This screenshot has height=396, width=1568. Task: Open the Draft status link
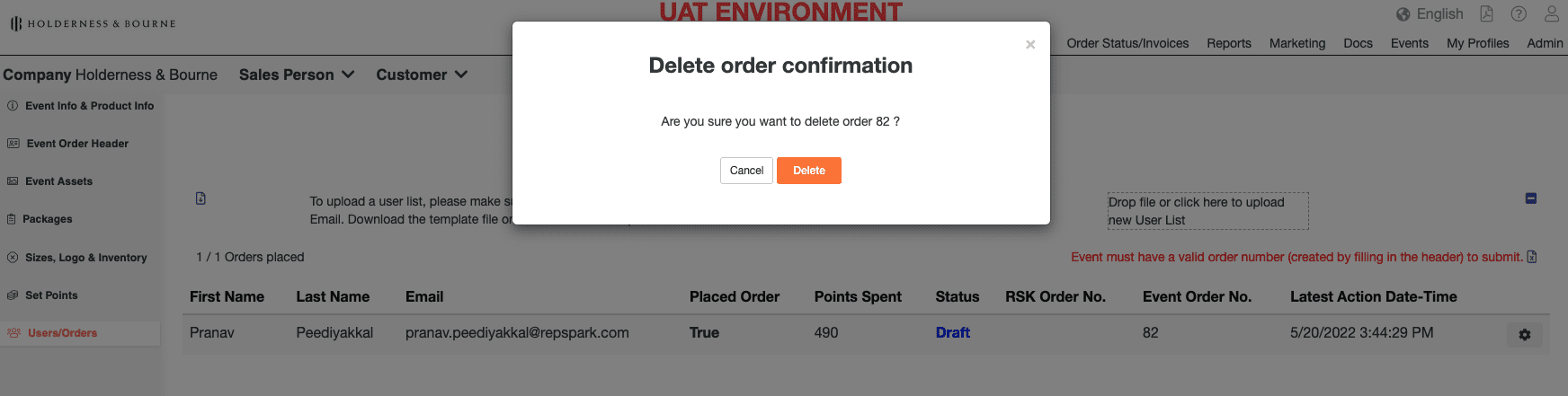(953, 332)
